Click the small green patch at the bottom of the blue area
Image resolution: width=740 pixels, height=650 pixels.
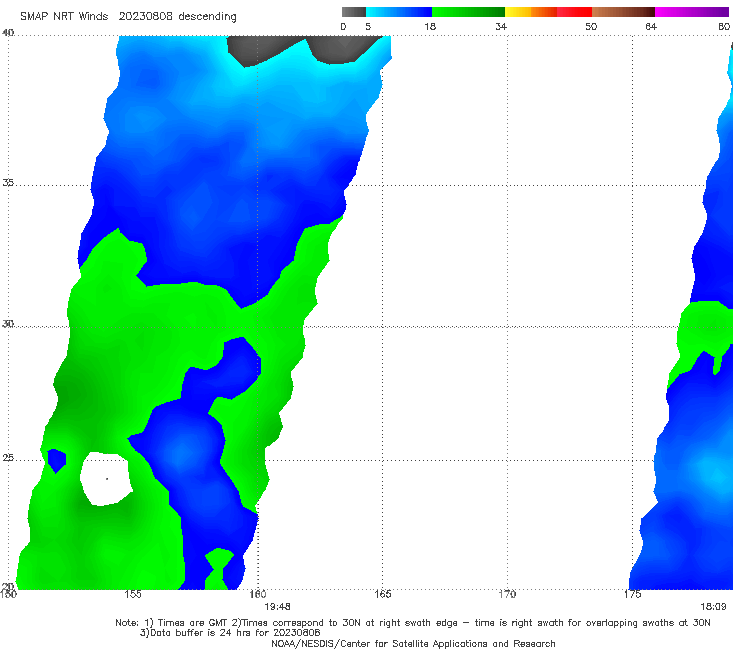(x=218, y=568)
